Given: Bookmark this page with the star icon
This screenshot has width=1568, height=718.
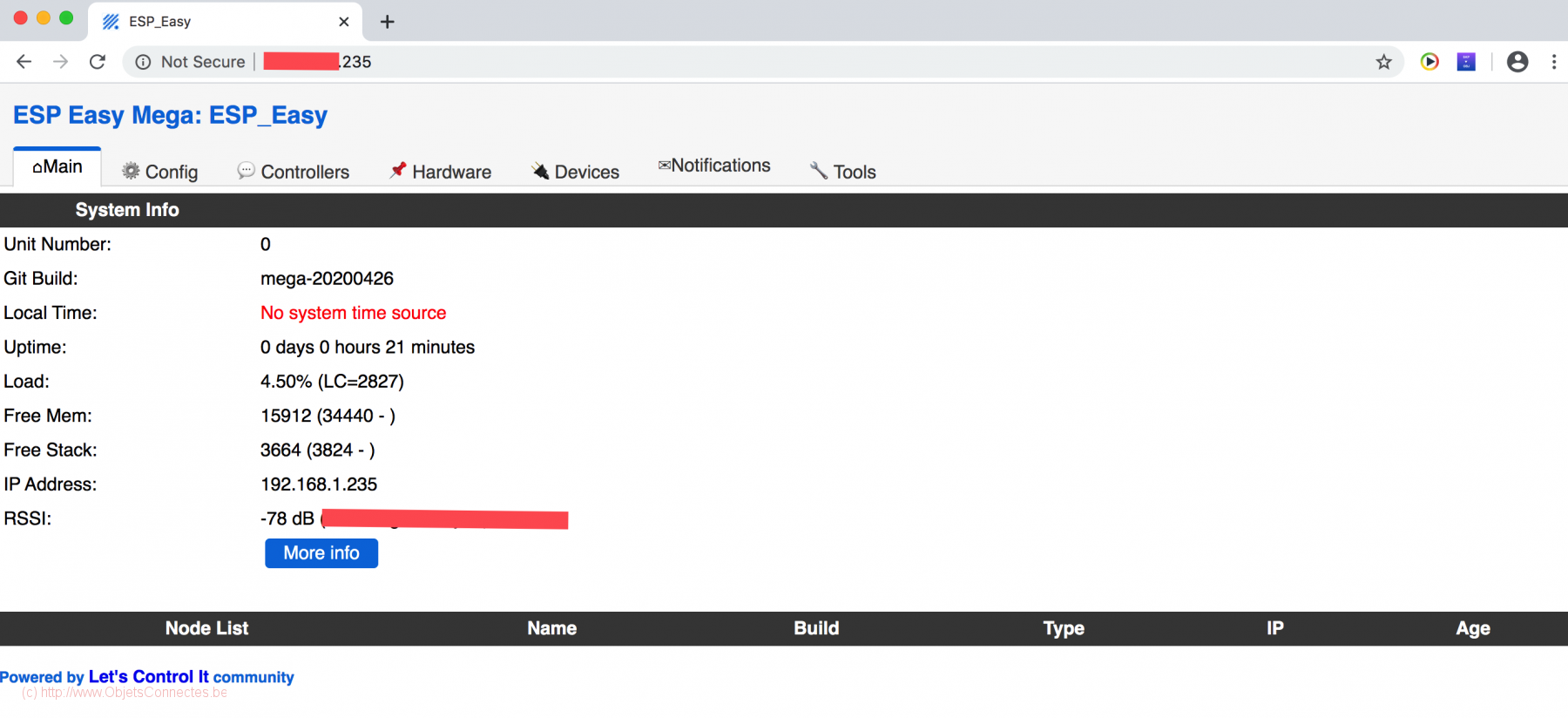Looking at the screenshot, I should pos(1383,62).
